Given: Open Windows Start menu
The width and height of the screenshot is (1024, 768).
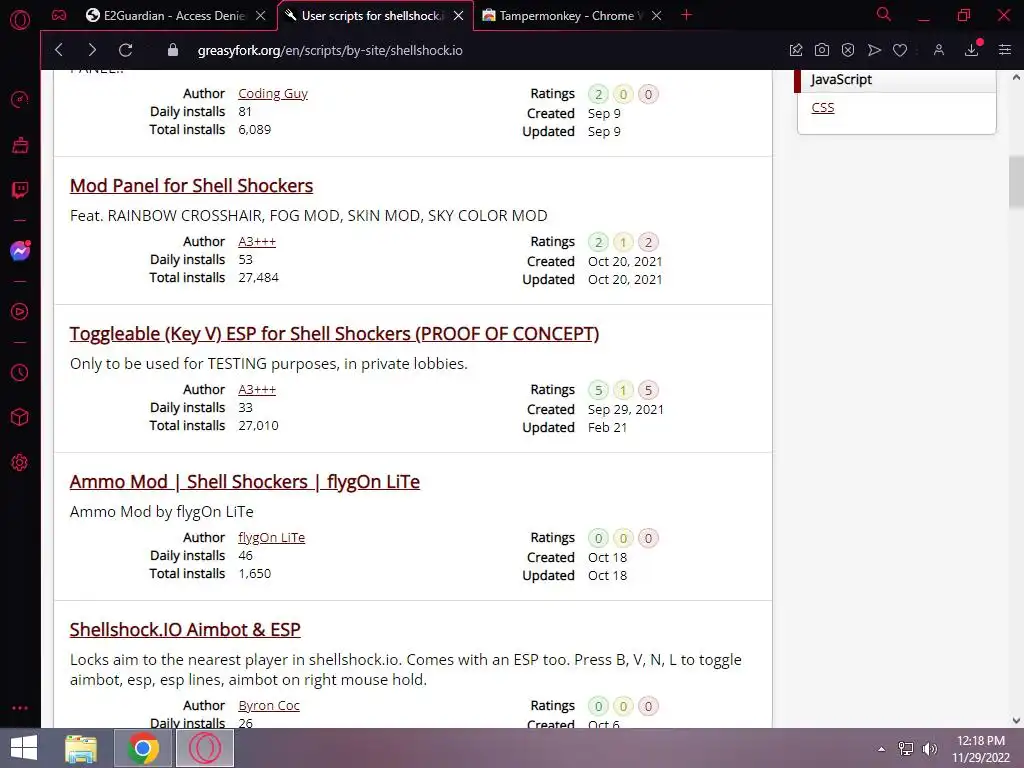Looking at the screenshot, I should [24, 748].
